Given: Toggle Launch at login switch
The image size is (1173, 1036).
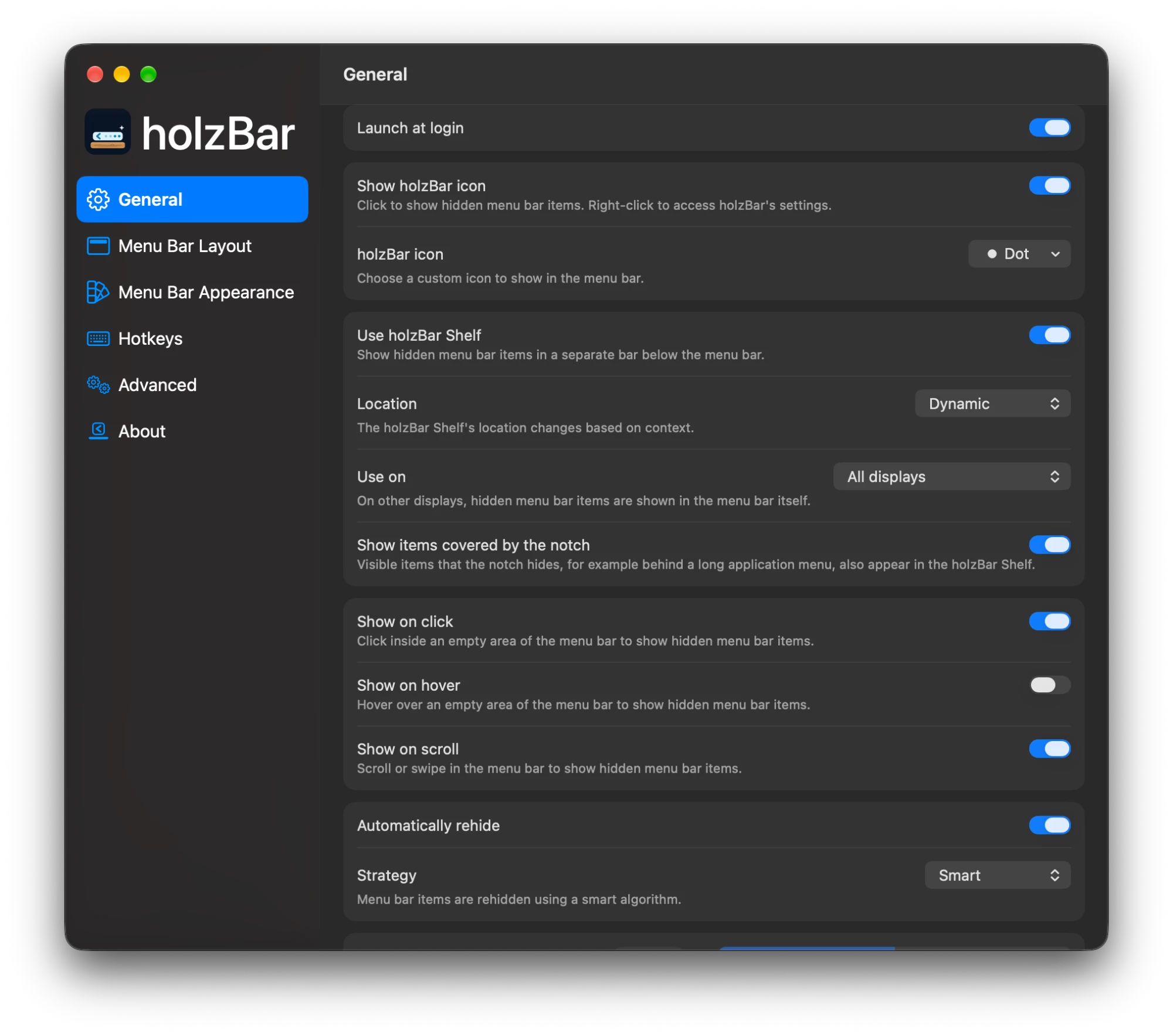Looking at the screenshot, I should tap(1049, 128).
